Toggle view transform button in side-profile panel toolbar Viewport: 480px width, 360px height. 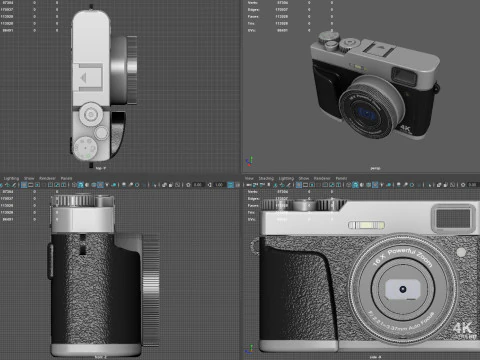click(x=230, y=185)
